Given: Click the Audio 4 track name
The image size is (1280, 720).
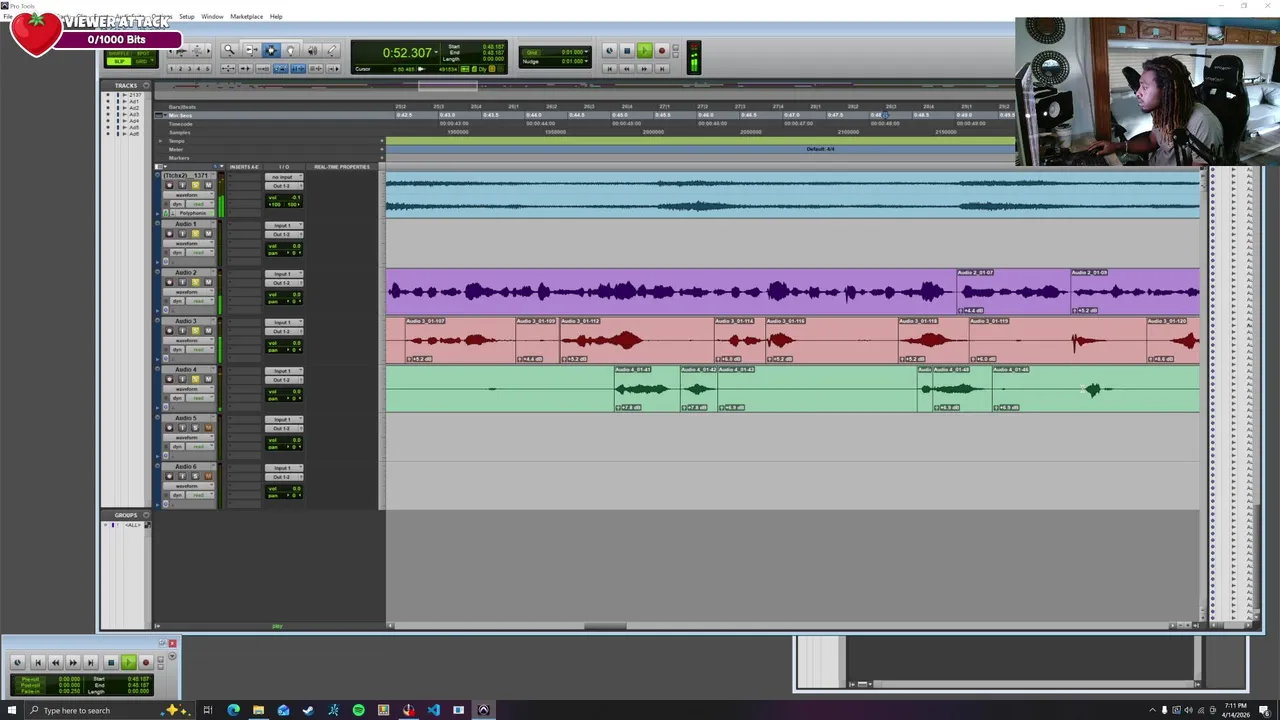Looking at the screenshot, I should [186, 370].
